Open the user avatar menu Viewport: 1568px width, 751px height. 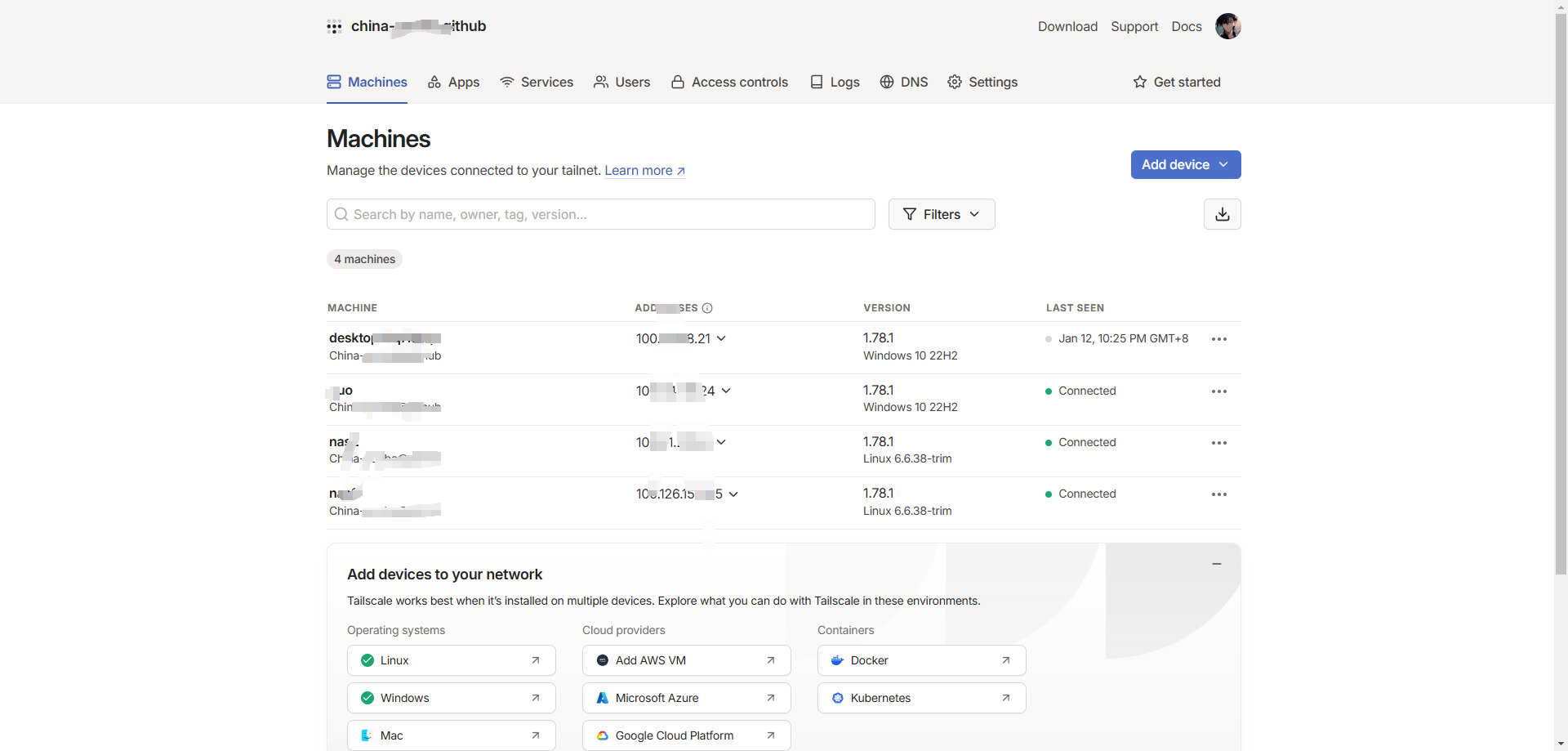pos(1227,26)
